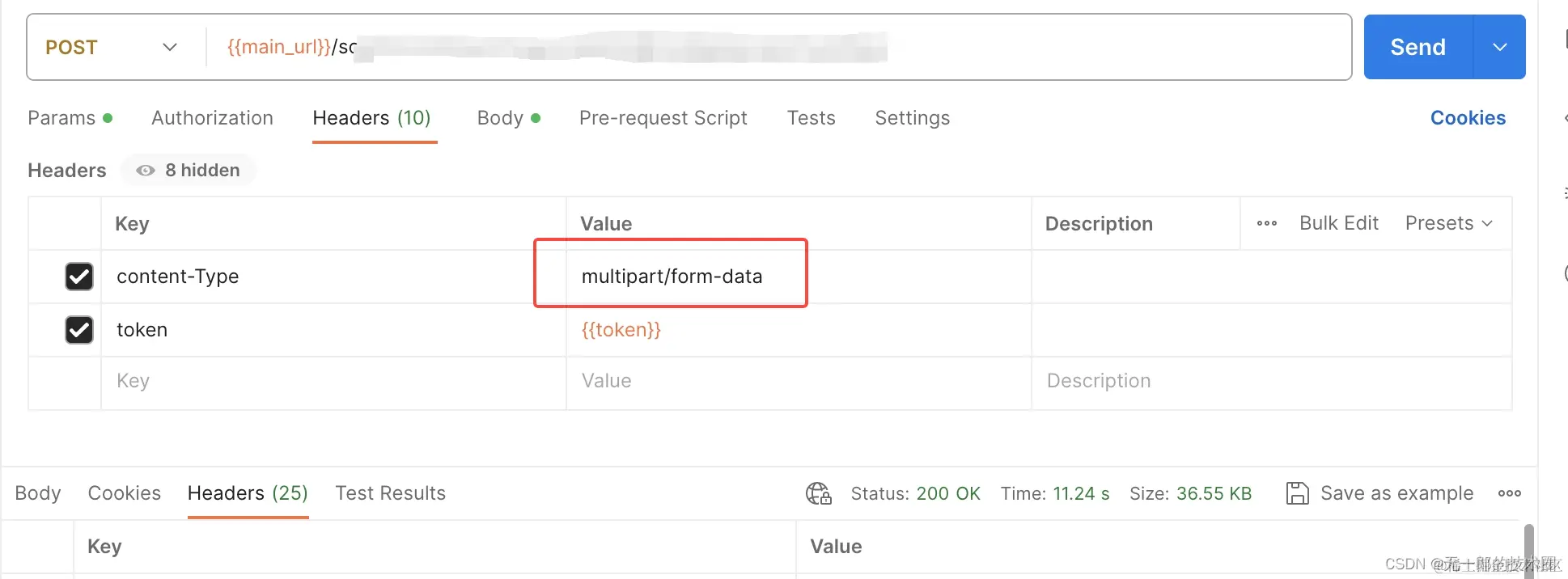Viewport: 1568px width, 579px height.
Task: Open the Cookies link
Action: pyautogui.click(x=1468, y=118)
